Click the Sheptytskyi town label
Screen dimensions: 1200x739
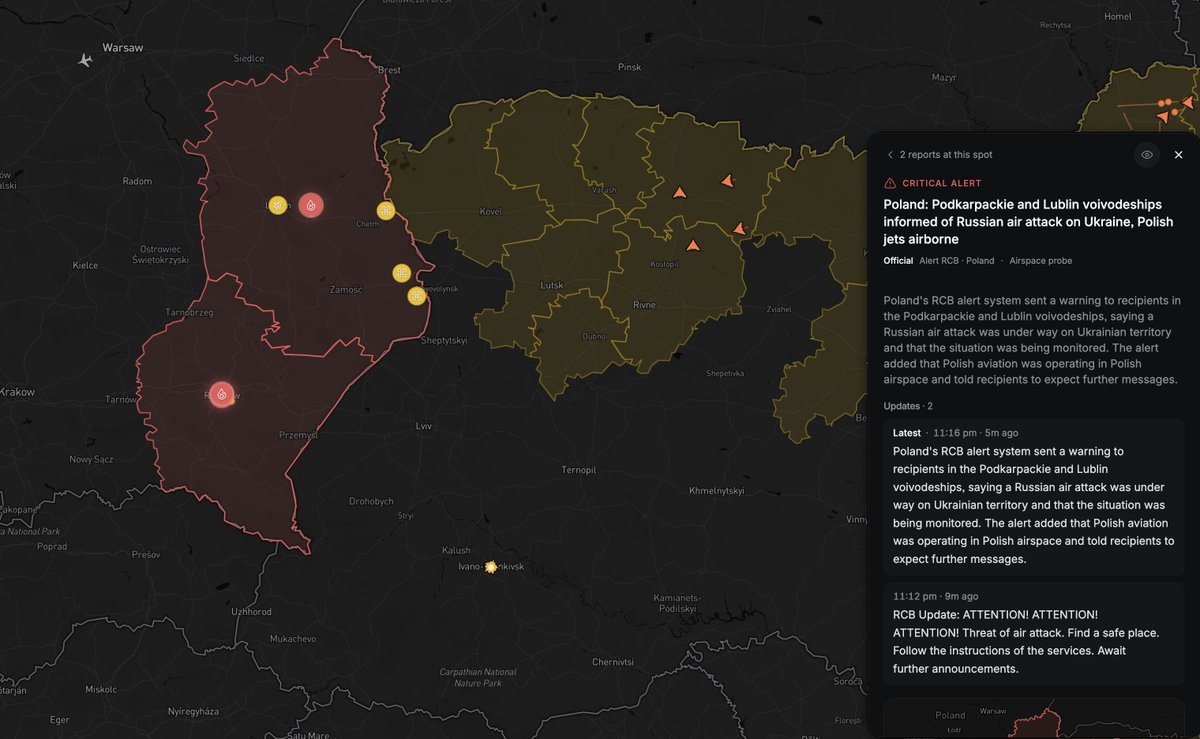(445, 341)
